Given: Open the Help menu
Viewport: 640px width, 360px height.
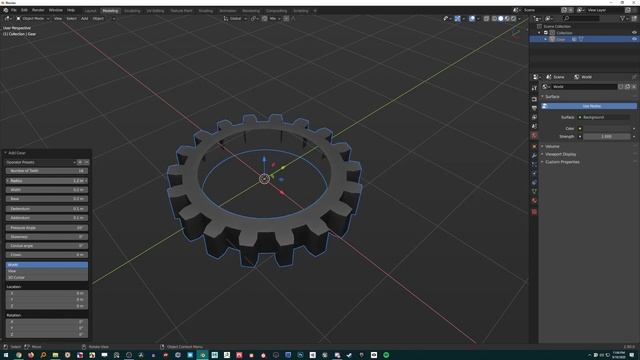Looking at the screenshot, I should pos(71,10).
